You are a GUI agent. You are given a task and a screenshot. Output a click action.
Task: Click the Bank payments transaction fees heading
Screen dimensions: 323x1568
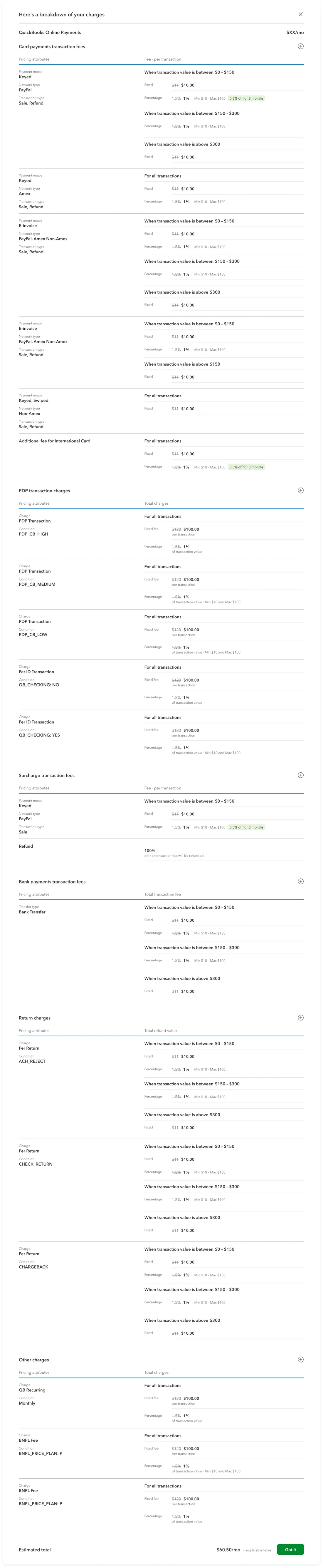(x=52, y=881)
